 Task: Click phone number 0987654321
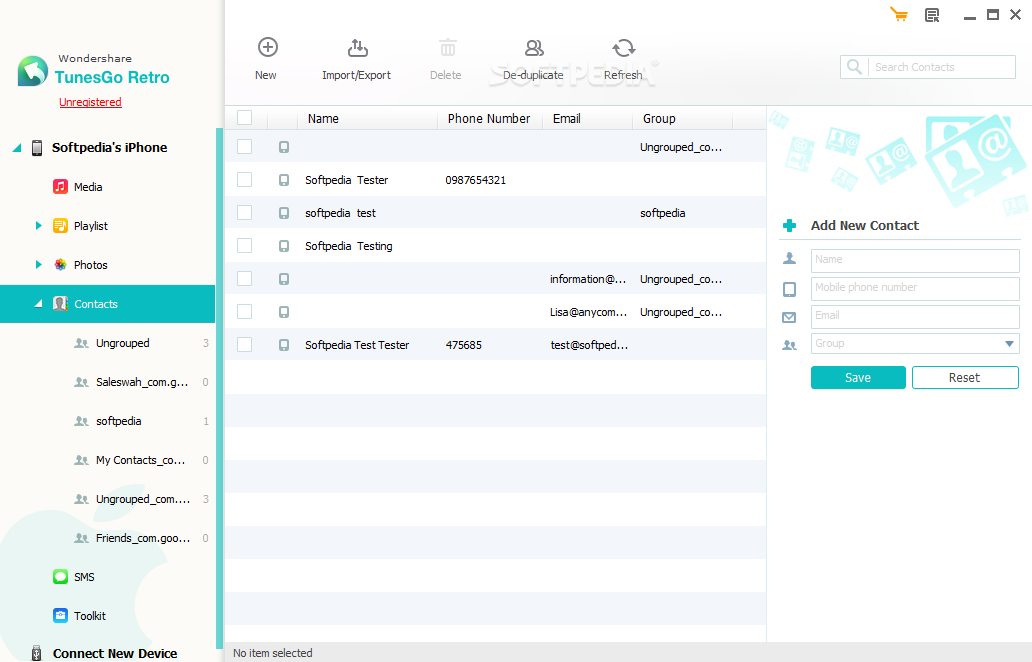click(x=475, y=180)
